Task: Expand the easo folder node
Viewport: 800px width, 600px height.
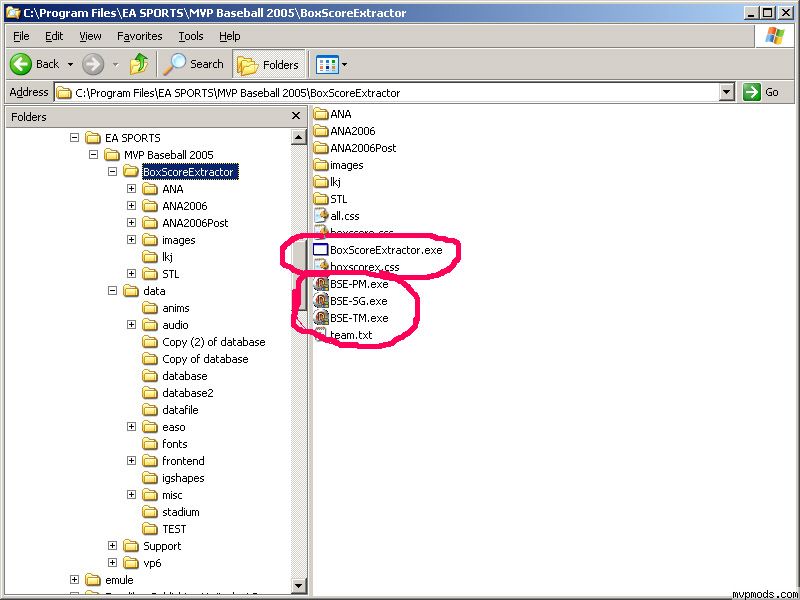Action: pyautogui.click(x=132, y=427)
